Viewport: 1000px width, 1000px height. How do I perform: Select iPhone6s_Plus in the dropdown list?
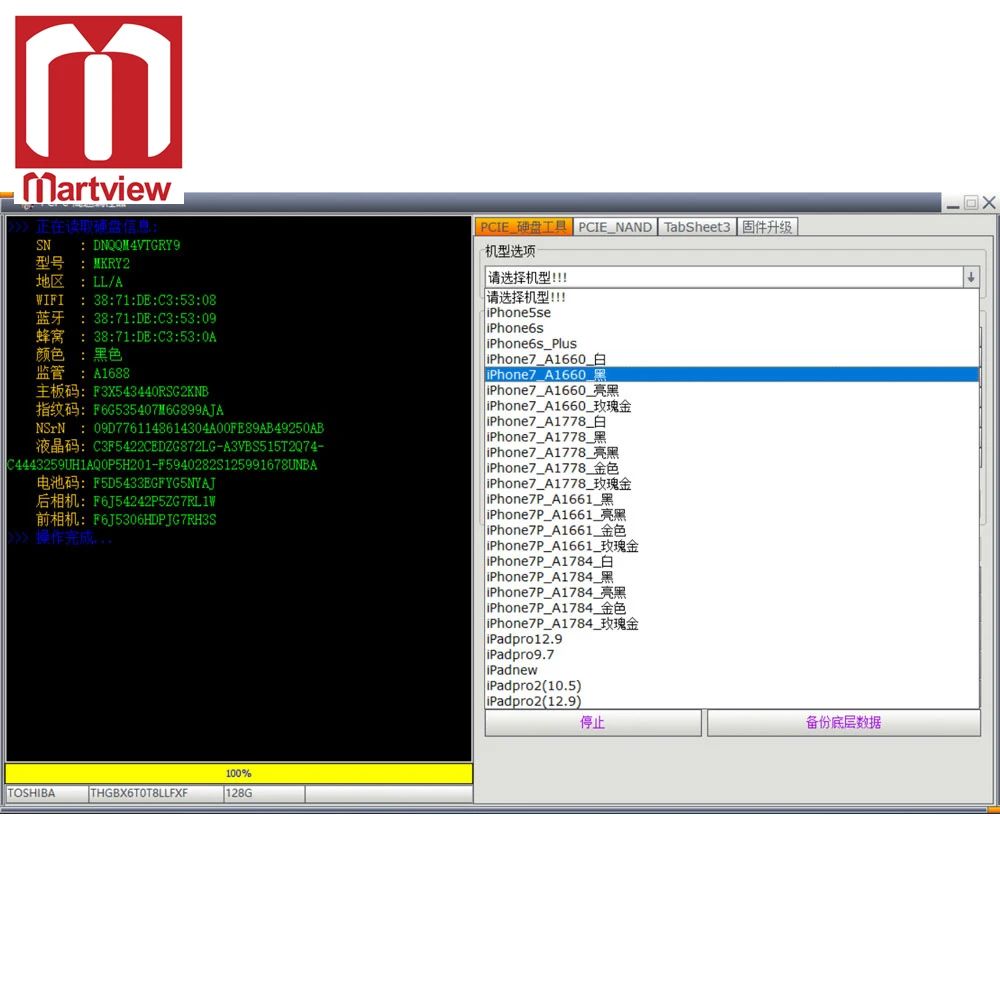click(x=732, y=344)
